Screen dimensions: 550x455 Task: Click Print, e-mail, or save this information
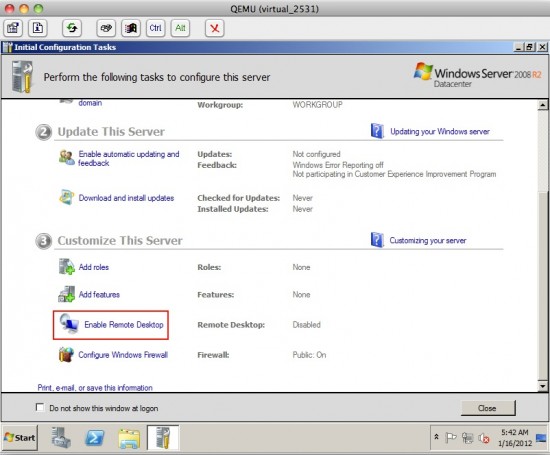pyautogui.click(x=95, y=388)
